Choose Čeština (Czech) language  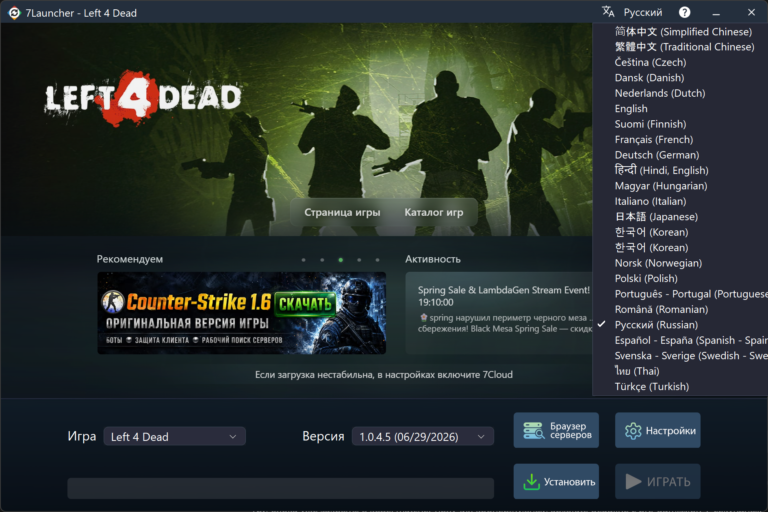coord(650,62)
